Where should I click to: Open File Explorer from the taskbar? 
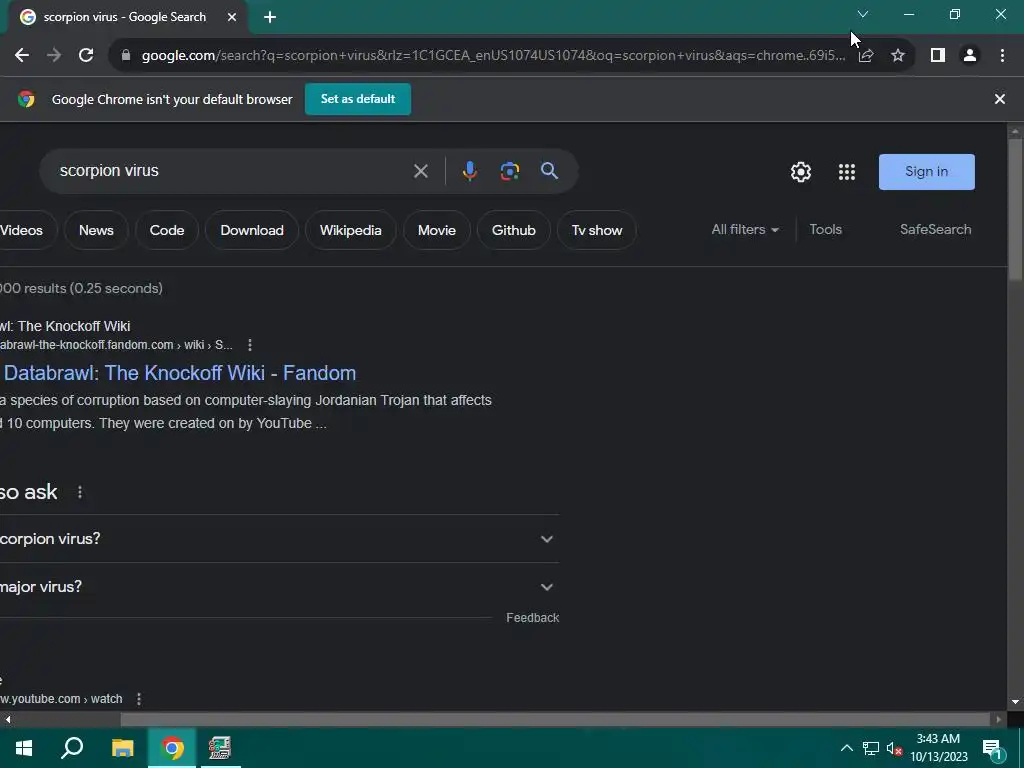(x=122, y=748)
